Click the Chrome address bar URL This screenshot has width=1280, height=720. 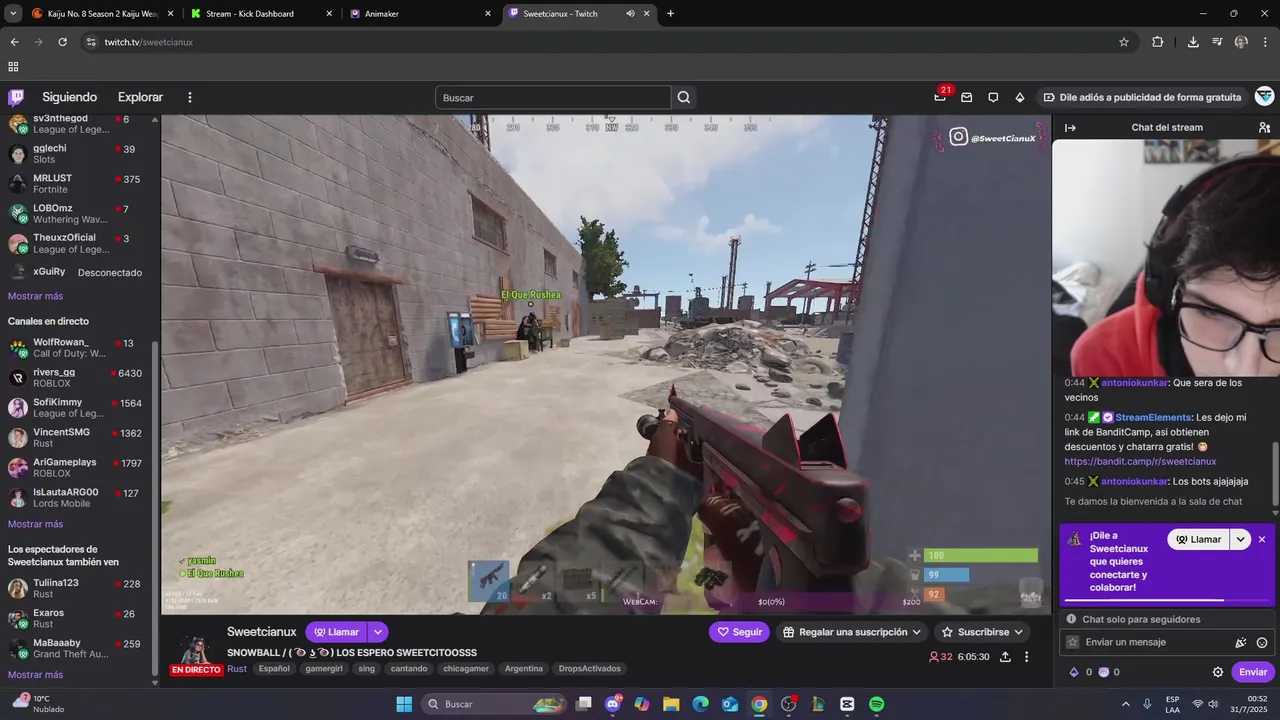click(x=149, y=42)
